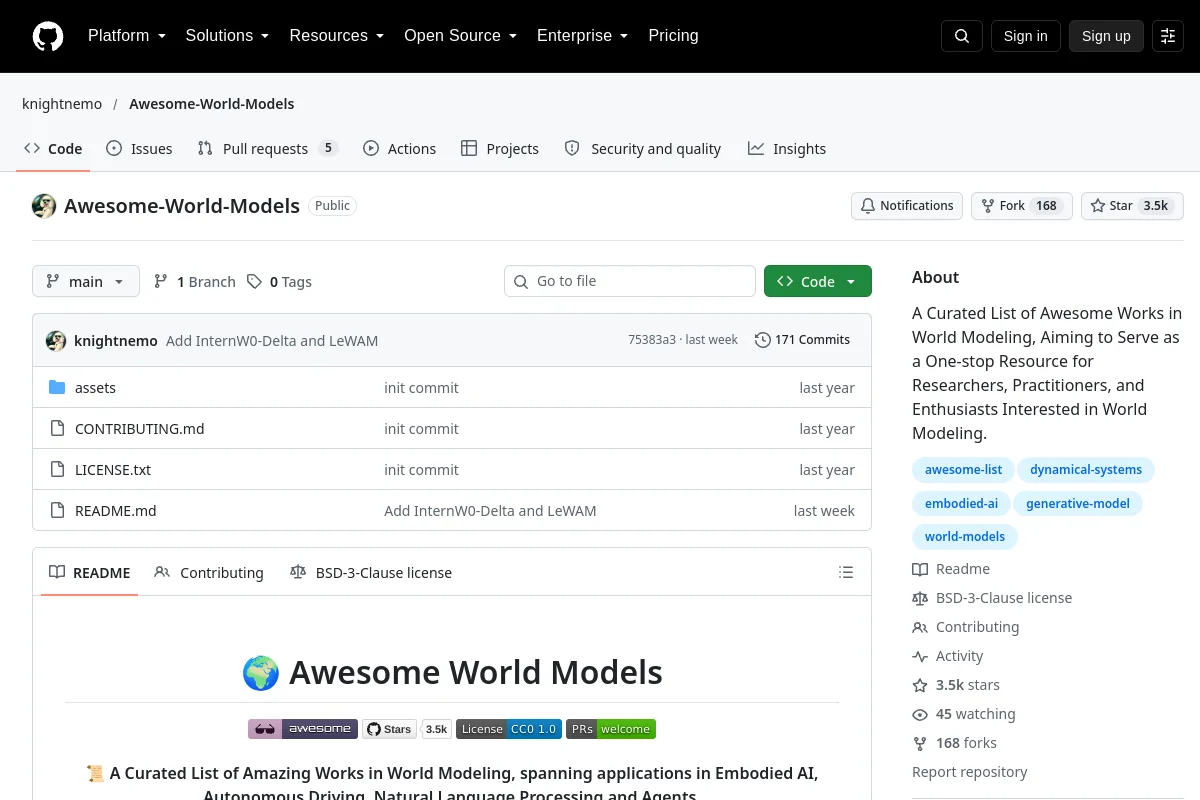Click the commit author avatar in commit bar

click(56, 341)
